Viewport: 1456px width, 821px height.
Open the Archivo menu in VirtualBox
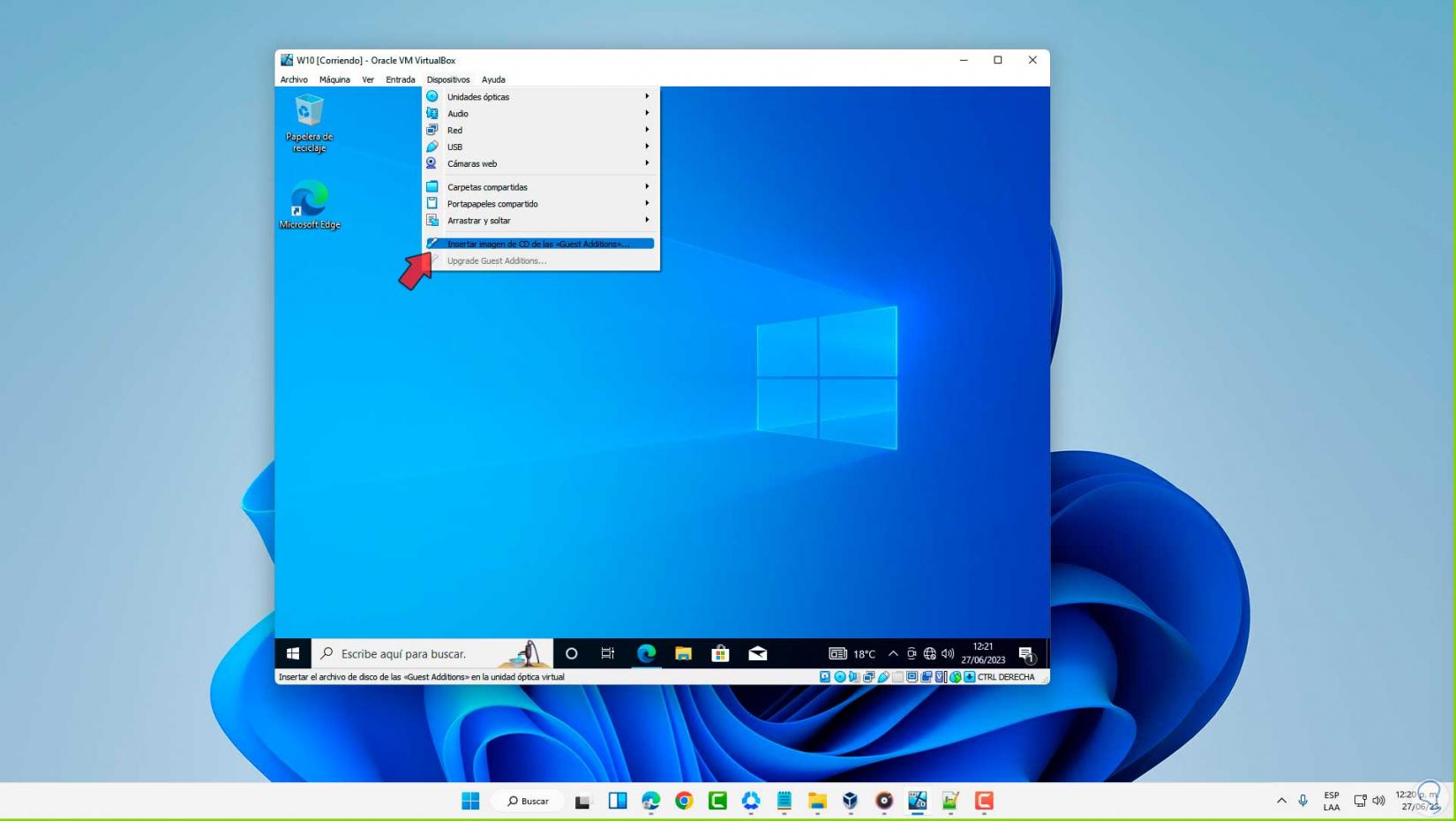click(x=294, y=79)
